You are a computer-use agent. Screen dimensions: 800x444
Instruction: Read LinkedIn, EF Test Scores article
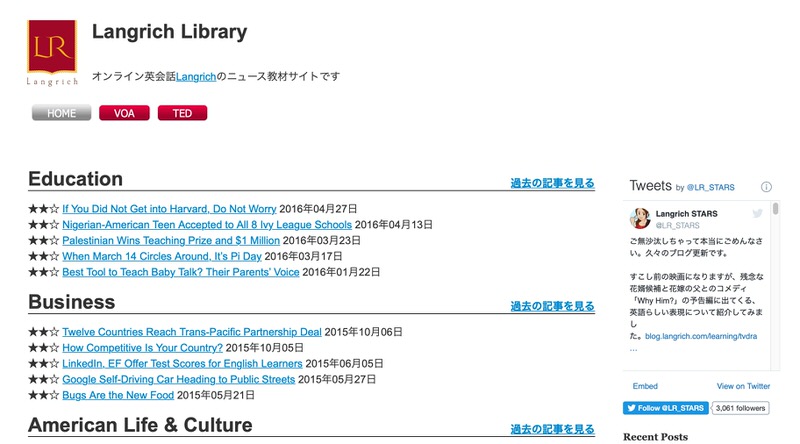(x=182, y=364)
